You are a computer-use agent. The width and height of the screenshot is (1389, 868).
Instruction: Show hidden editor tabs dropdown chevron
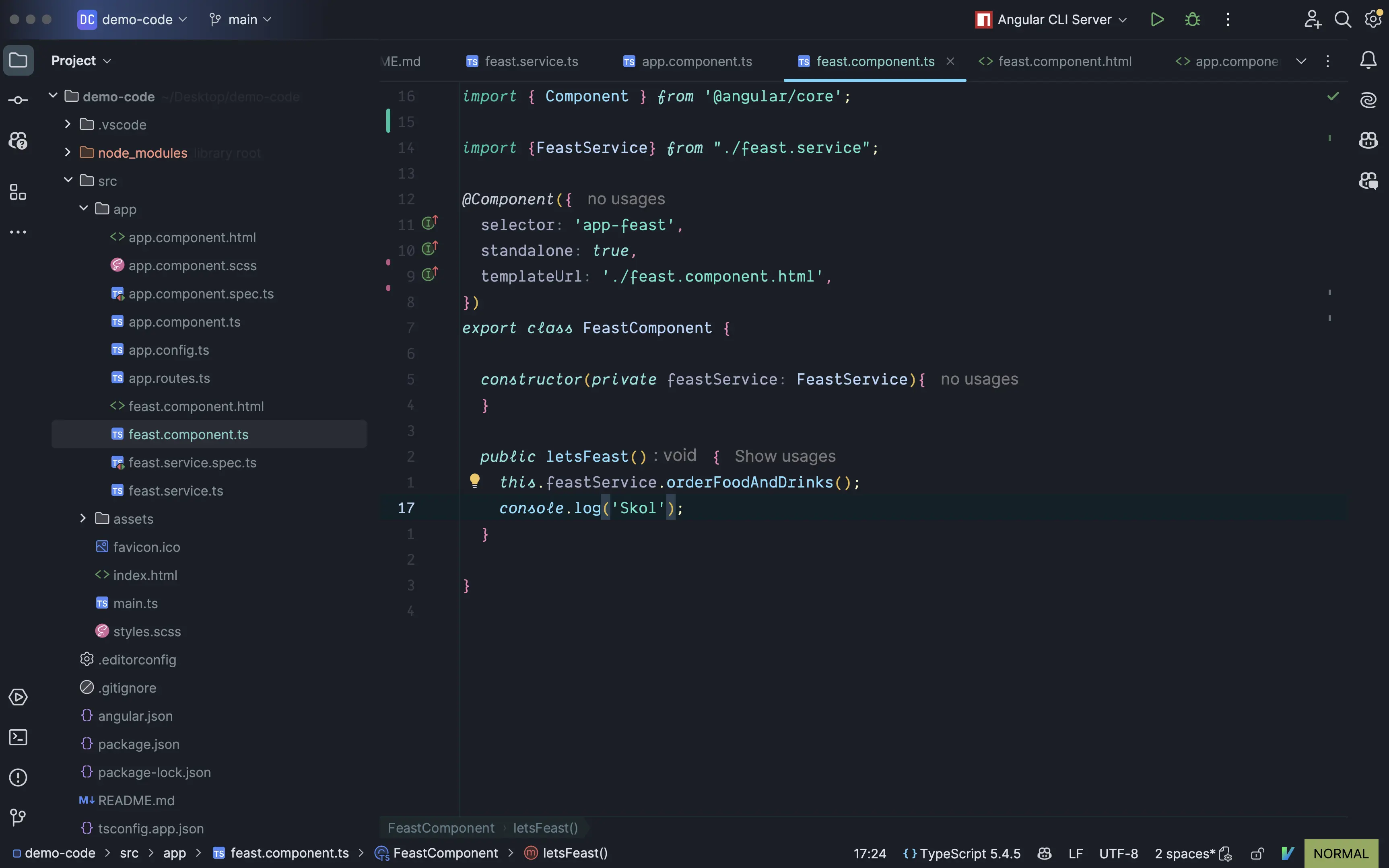1301,61
